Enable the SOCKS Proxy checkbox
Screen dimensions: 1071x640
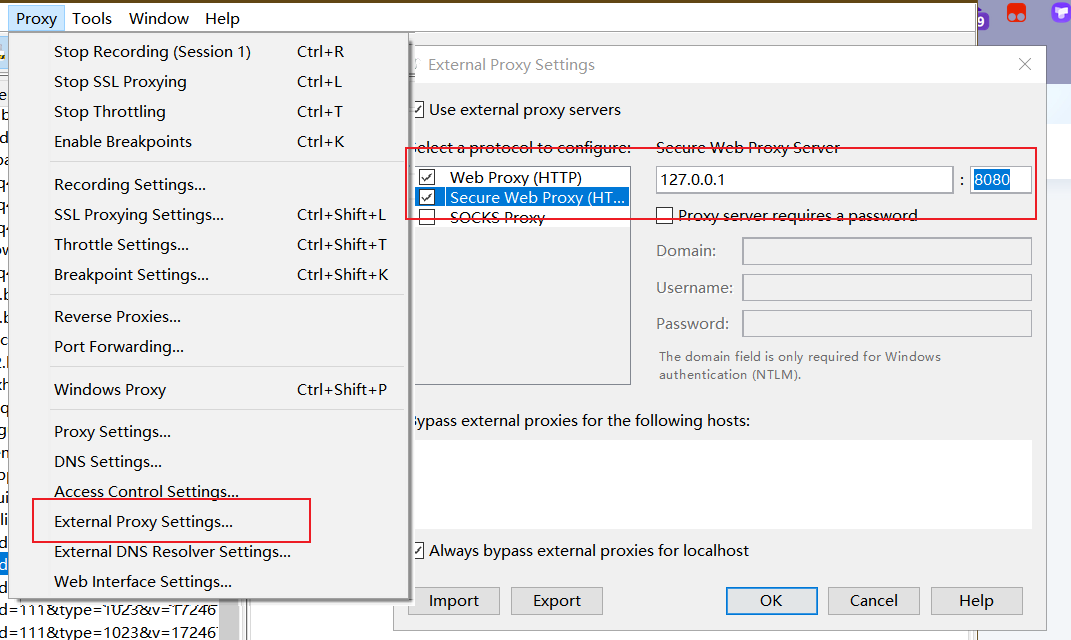click(427, 217)
